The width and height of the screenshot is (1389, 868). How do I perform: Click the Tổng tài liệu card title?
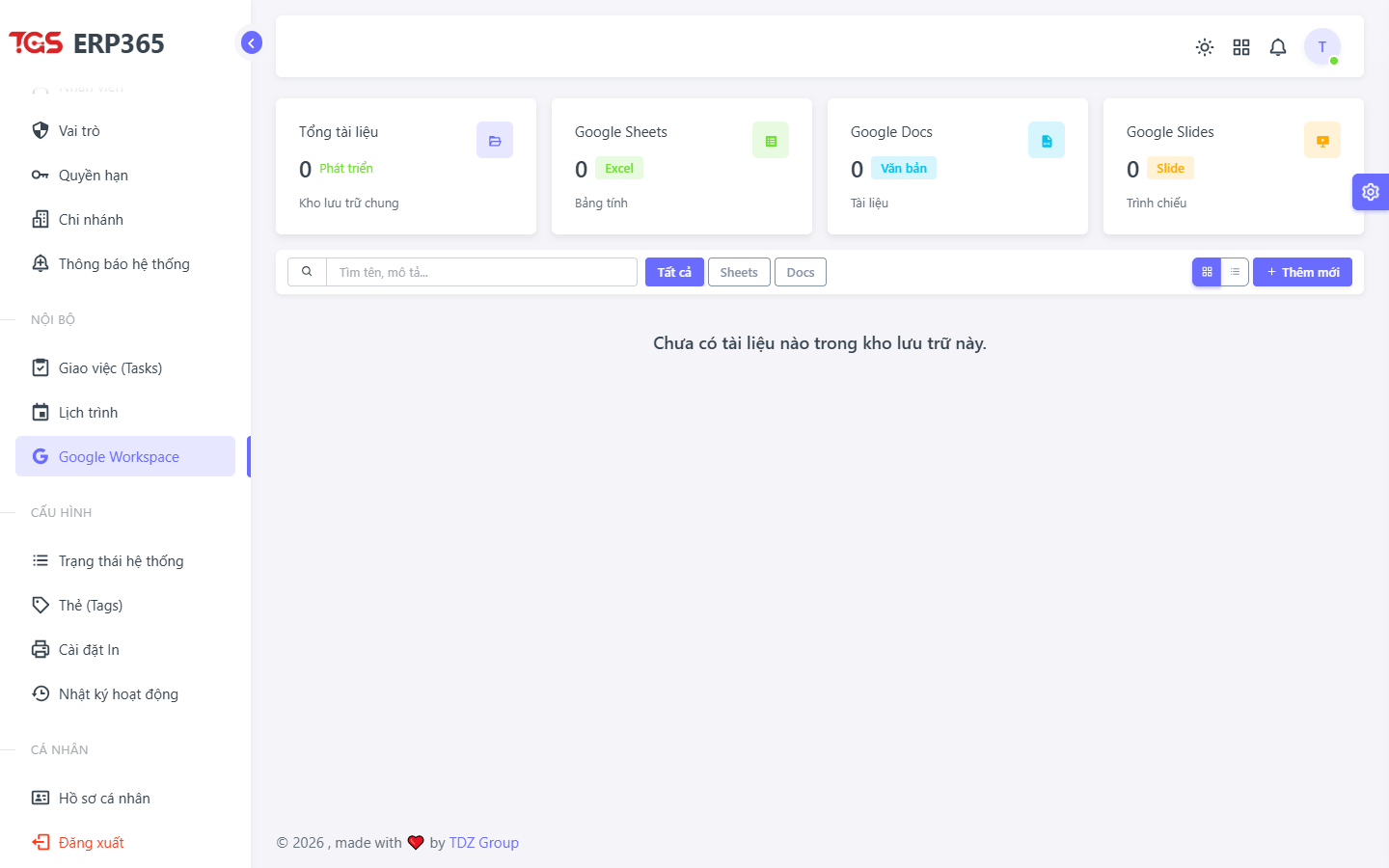(339, 132)
